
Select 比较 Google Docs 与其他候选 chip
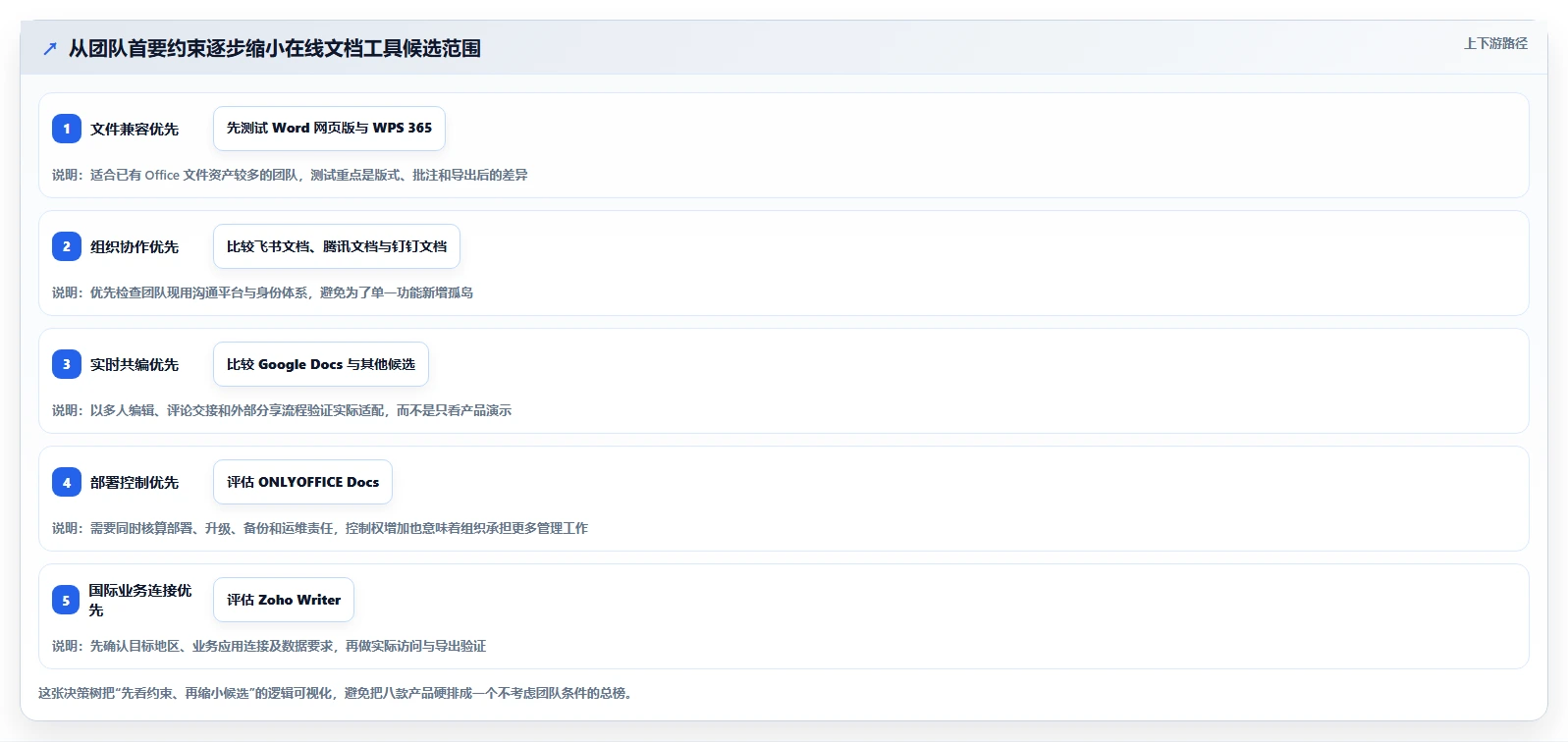(321, 364)
